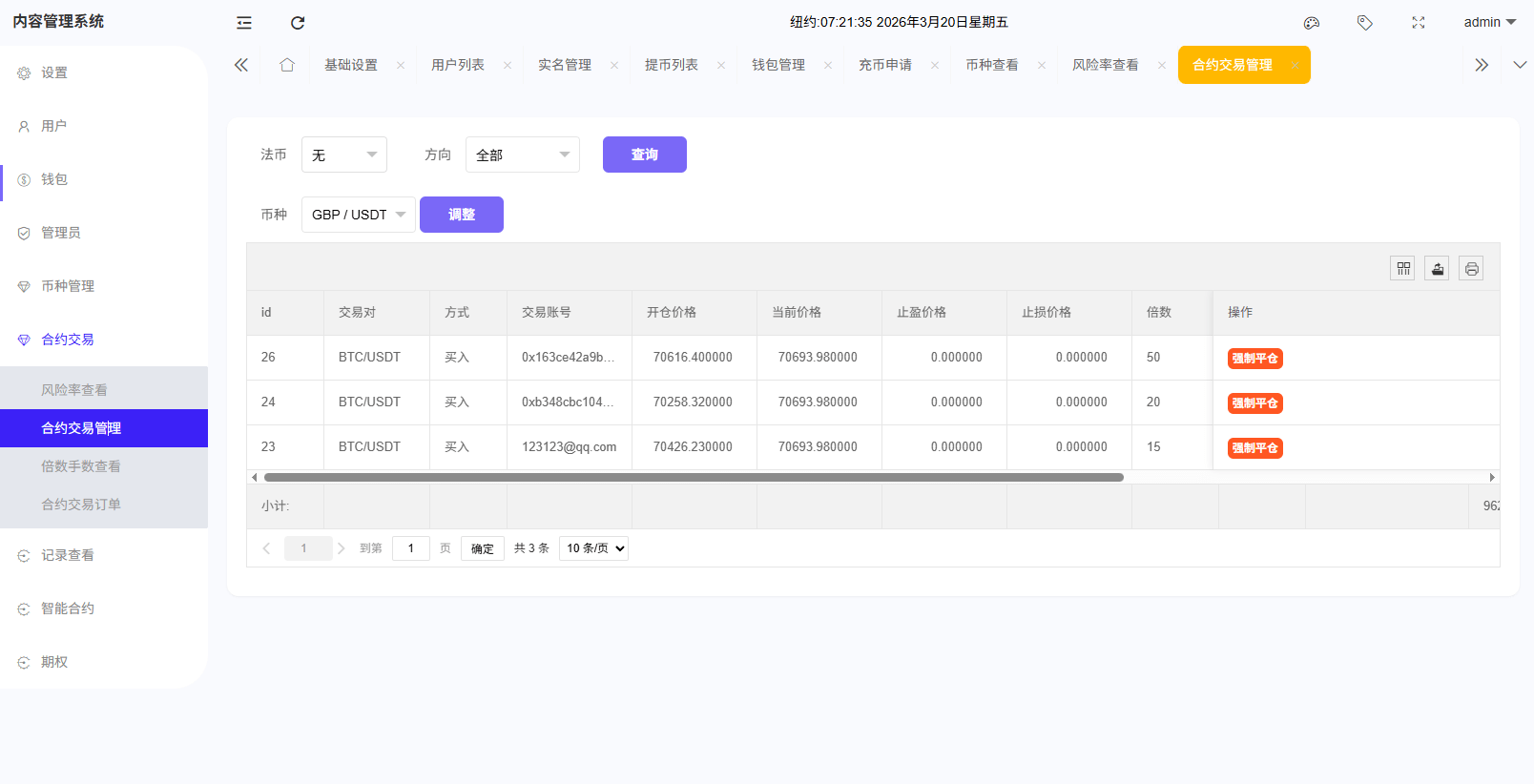Viewport: 1534px width, 784px height.
Task: Toggle fullscreen mode icon
Action: 1419,23
